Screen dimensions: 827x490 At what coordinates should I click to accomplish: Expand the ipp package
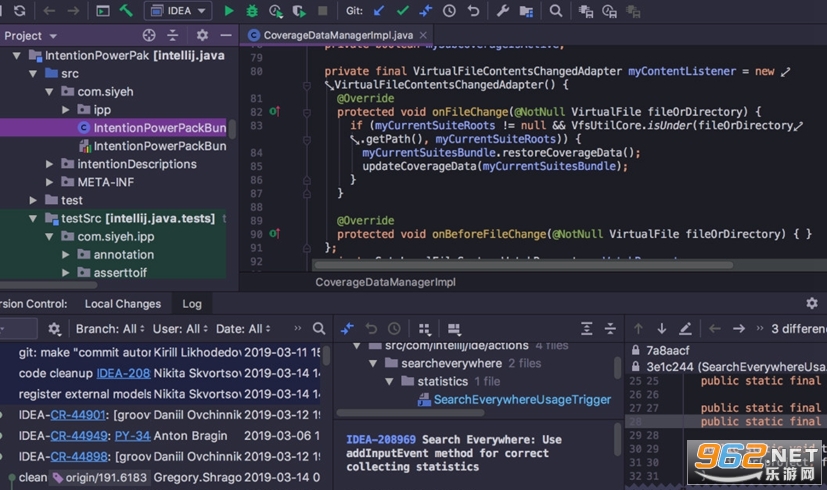click(x=65, y=110)
